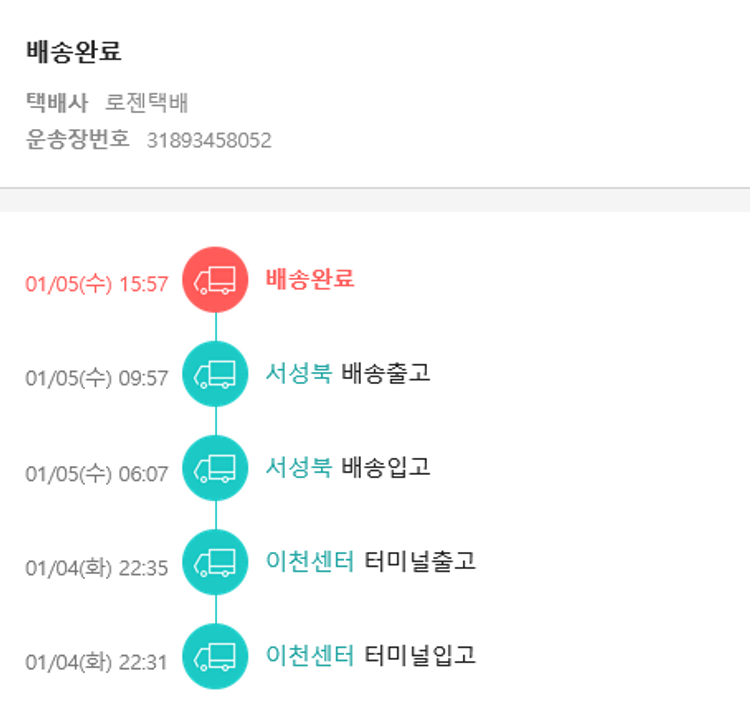Select the tracking number 31893458052
This screenshot has width=750, height=715.
tap(209, 140)
